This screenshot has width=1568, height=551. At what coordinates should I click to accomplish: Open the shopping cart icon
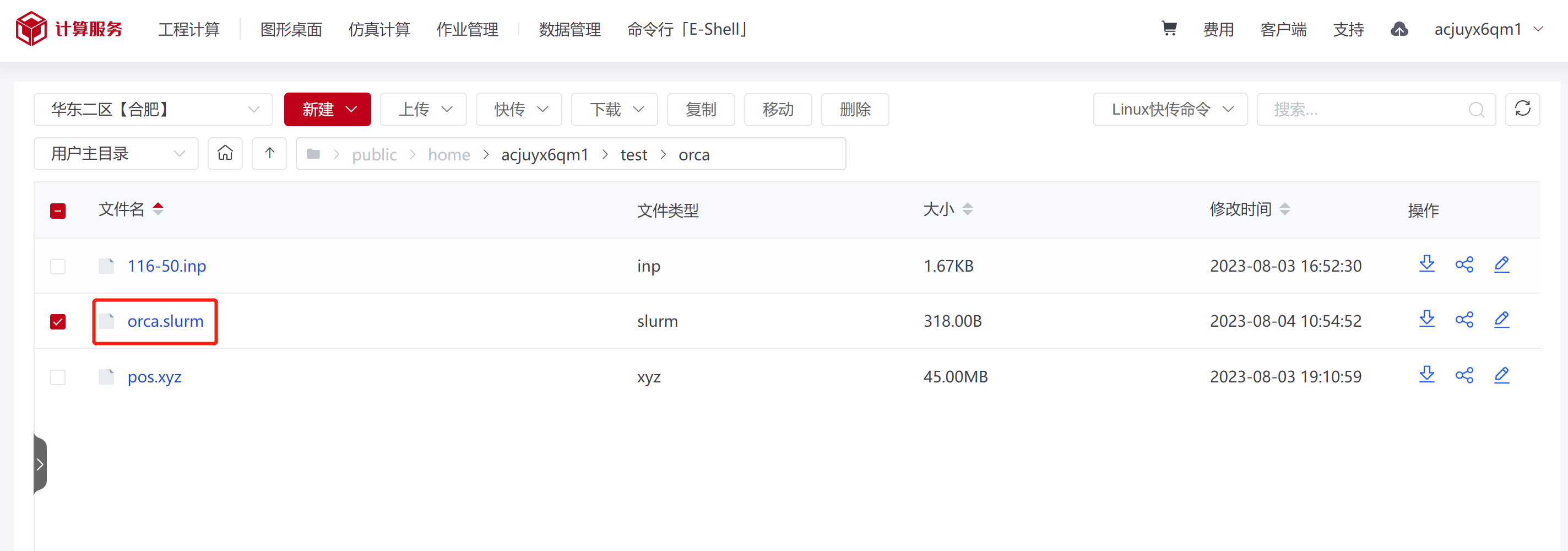click(x=1169, y=29)
